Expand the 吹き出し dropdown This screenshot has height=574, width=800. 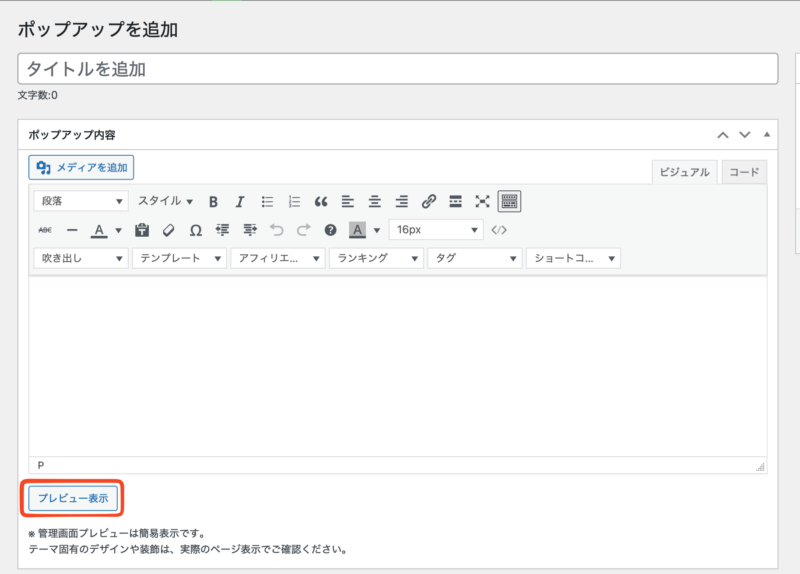tap(80, 258)
